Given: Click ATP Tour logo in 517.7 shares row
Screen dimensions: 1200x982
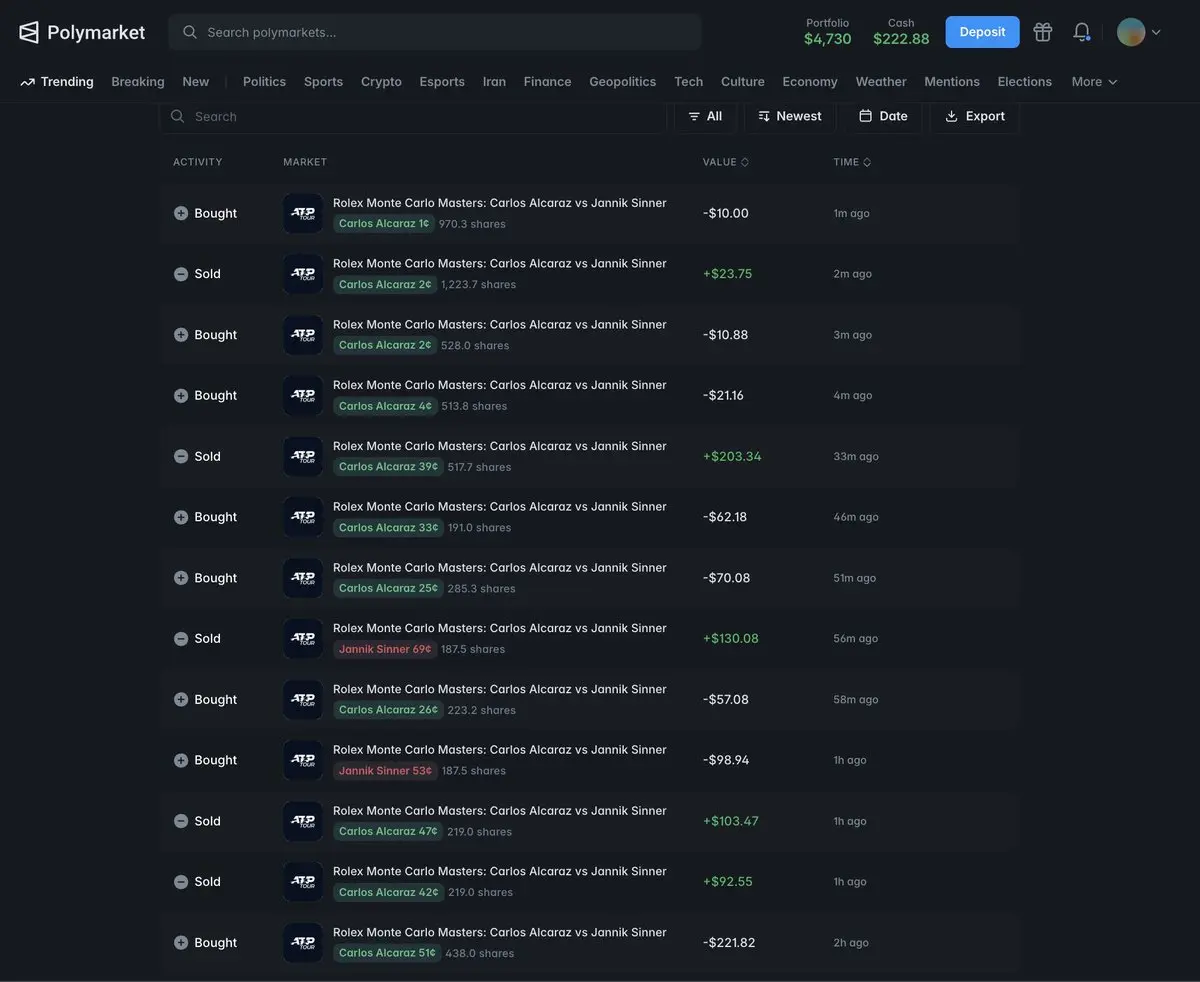Looking at the screenshot, I should pos(303,456).
